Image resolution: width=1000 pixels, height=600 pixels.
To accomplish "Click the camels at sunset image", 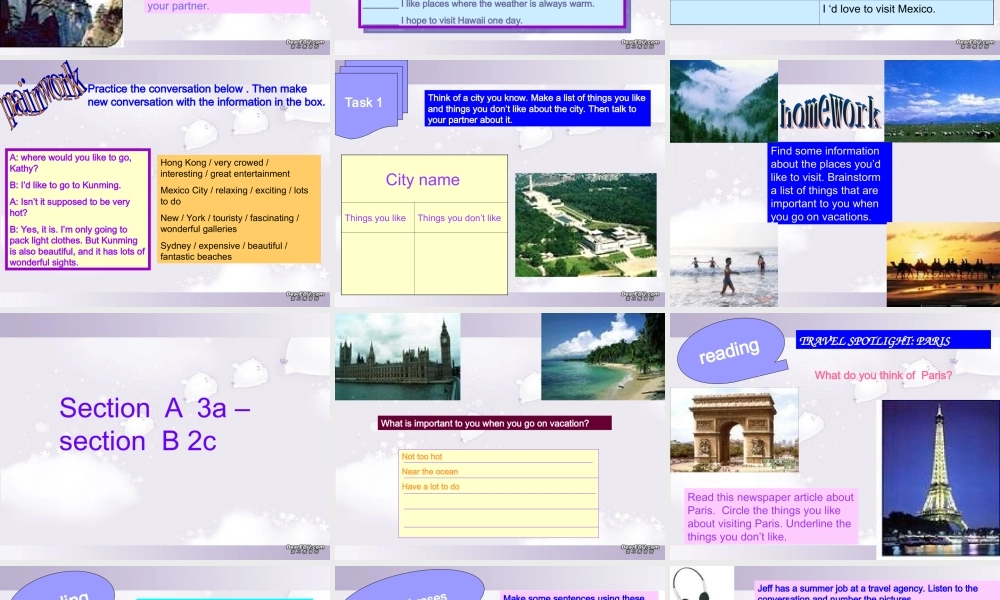I will point(942,264).
